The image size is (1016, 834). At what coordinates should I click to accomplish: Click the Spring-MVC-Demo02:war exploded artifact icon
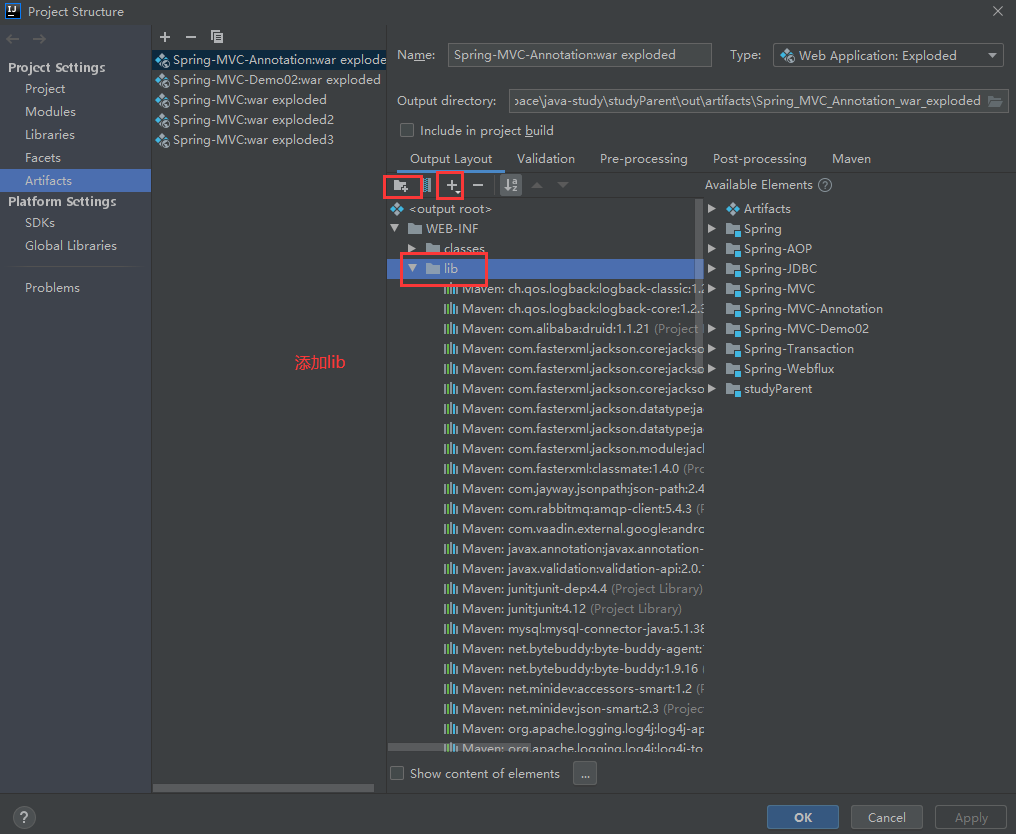163,80
